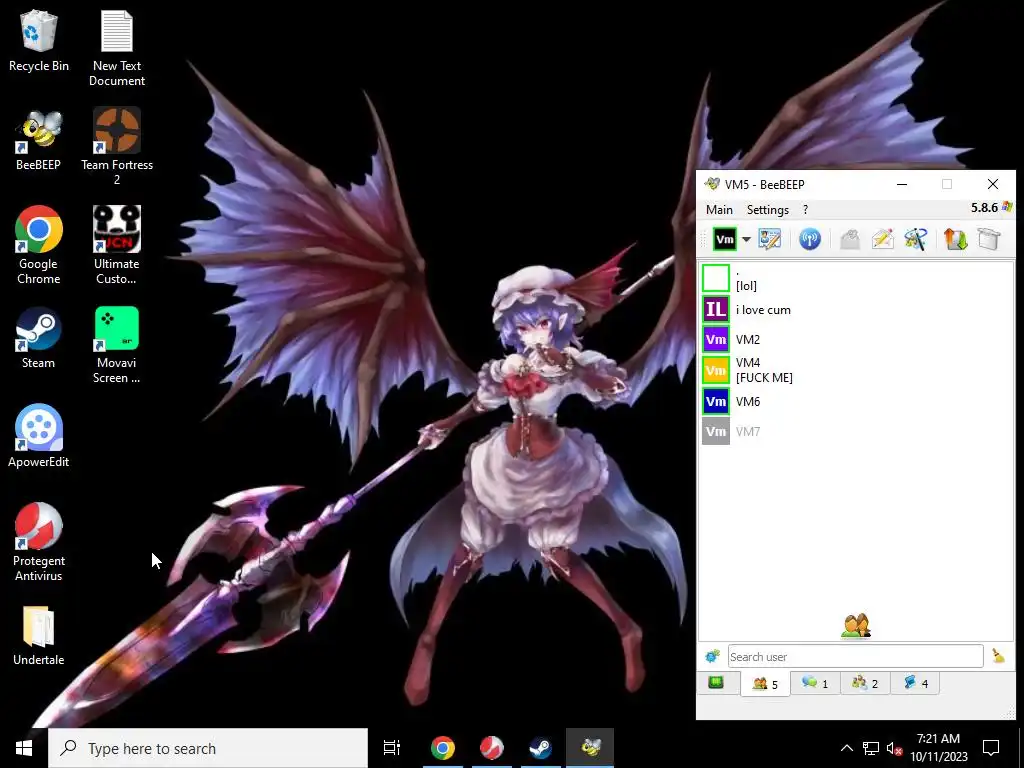The image size is (1024, 768).
Task: Open the Recycle Bin desktop icon
Action: click(x=39, y=40)
